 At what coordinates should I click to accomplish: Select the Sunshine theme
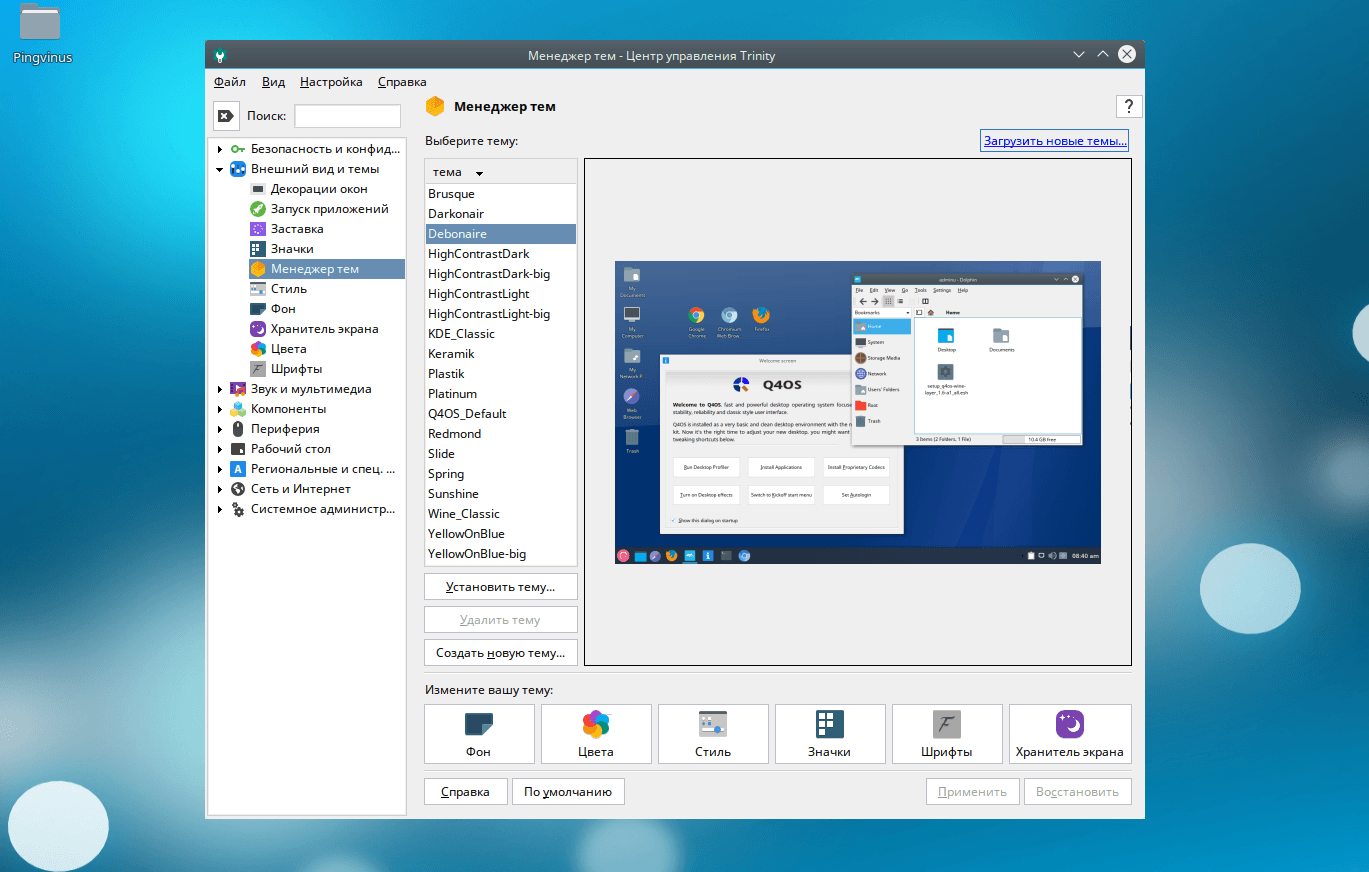(501, 494)
